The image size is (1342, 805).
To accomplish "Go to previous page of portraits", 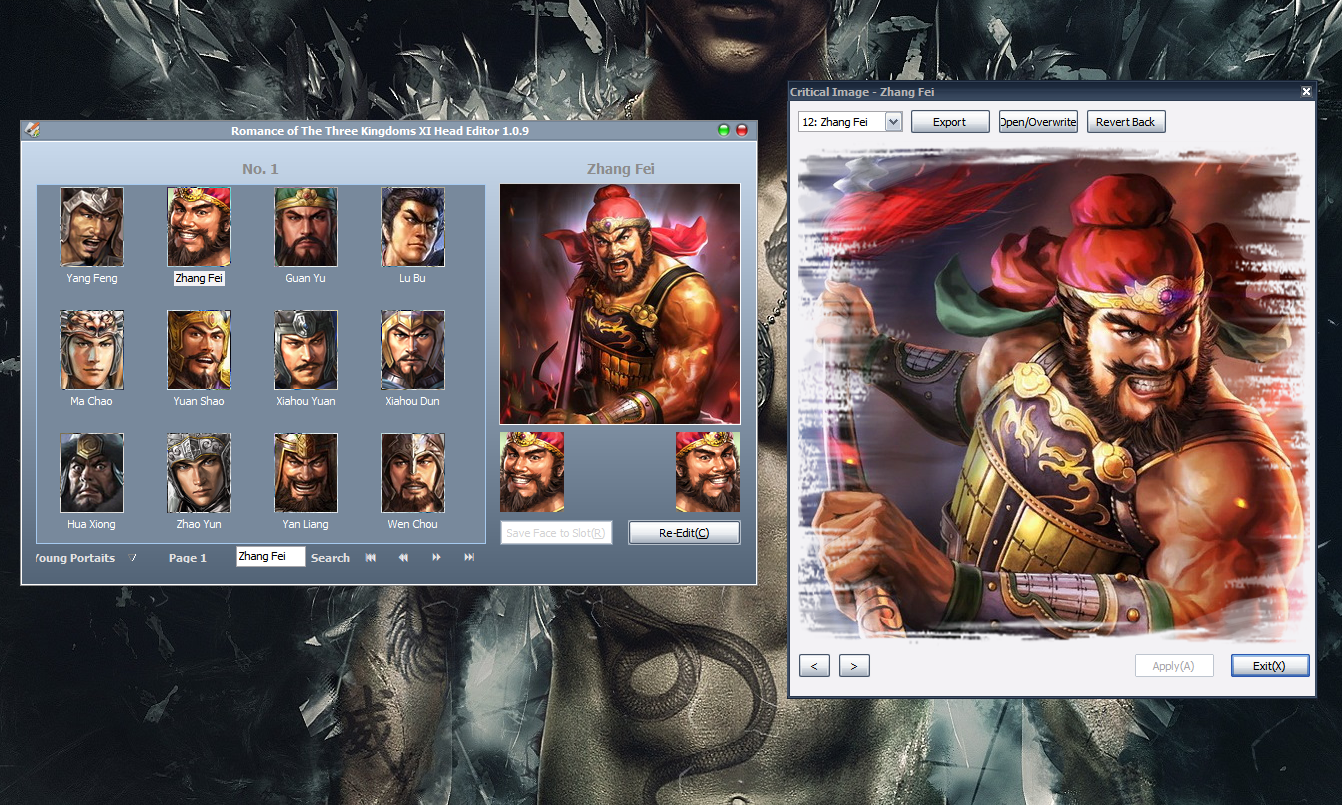I will coord(403,557).
